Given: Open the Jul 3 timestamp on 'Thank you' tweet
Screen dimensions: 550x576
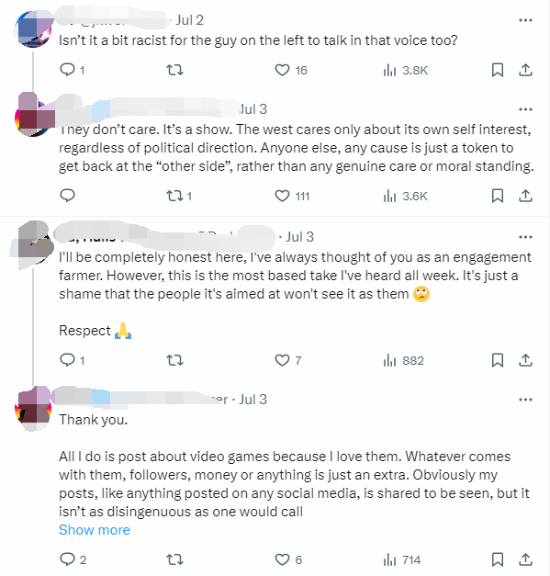Looking at the screenshot, I should coord(253,399).
